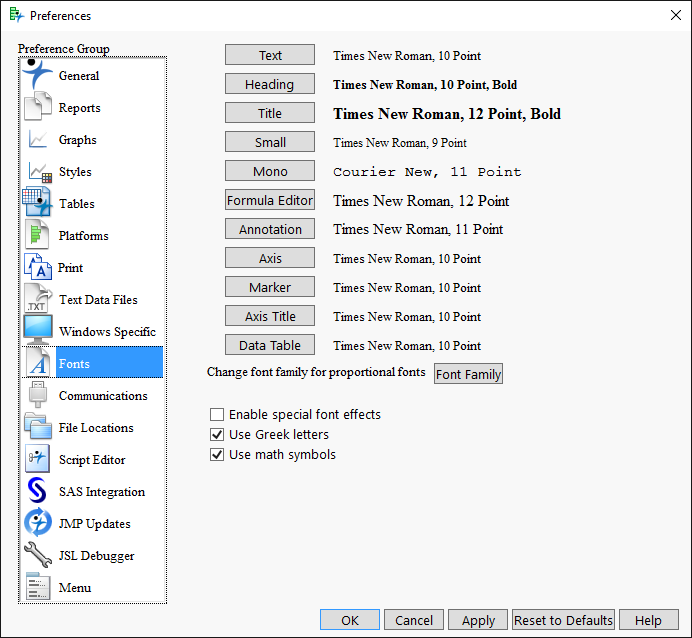Open the Heading font chooser
Viewport: 692px width, 638px height.
pyautogui.click(x=270, y=84)
